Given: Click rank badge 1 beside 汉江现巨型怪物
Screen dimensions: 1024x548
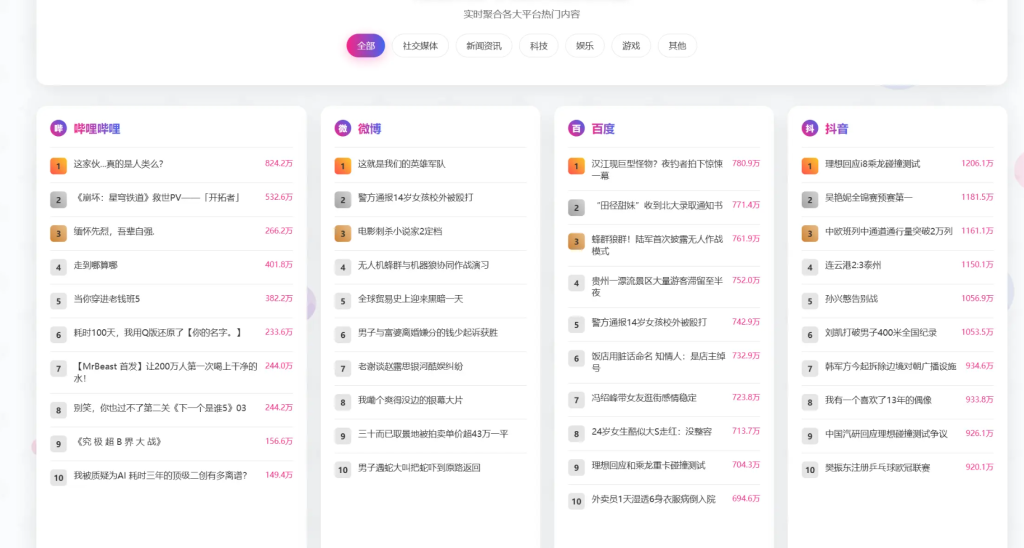Looking at the screenshot, I should tap(576, 167).
